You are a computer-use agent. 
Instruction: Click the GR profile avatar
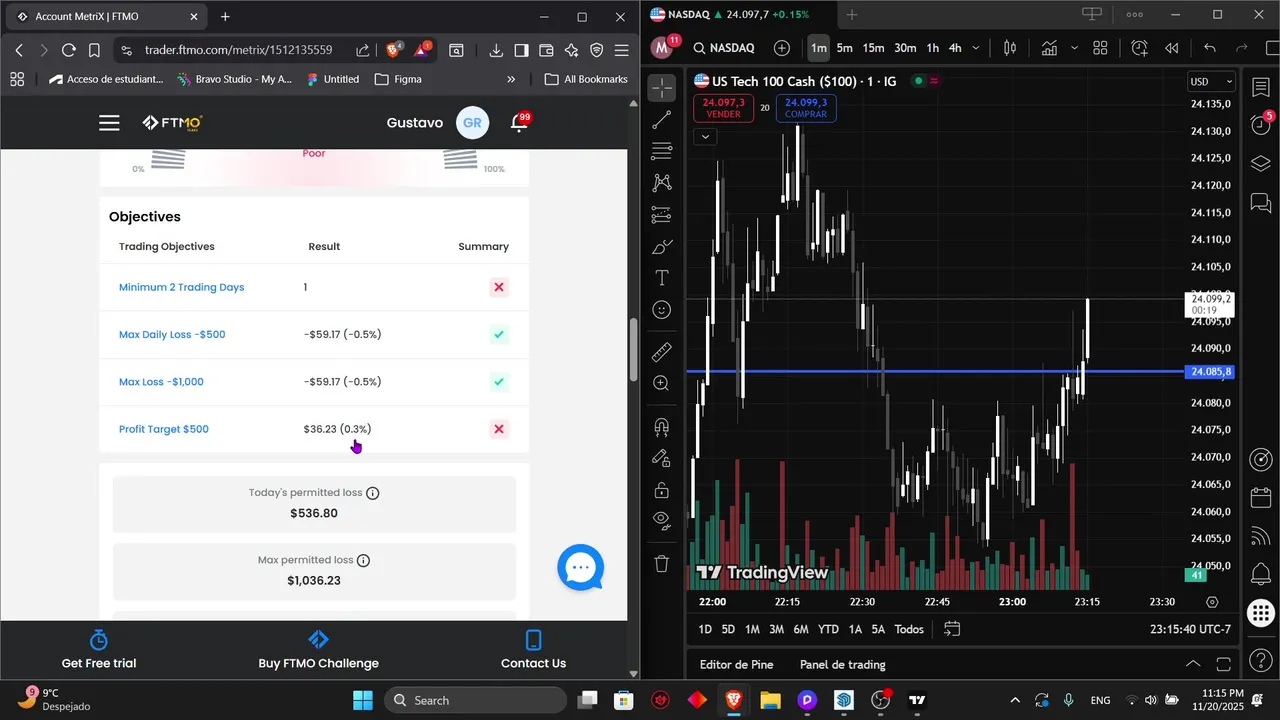(x=473, y=122)
